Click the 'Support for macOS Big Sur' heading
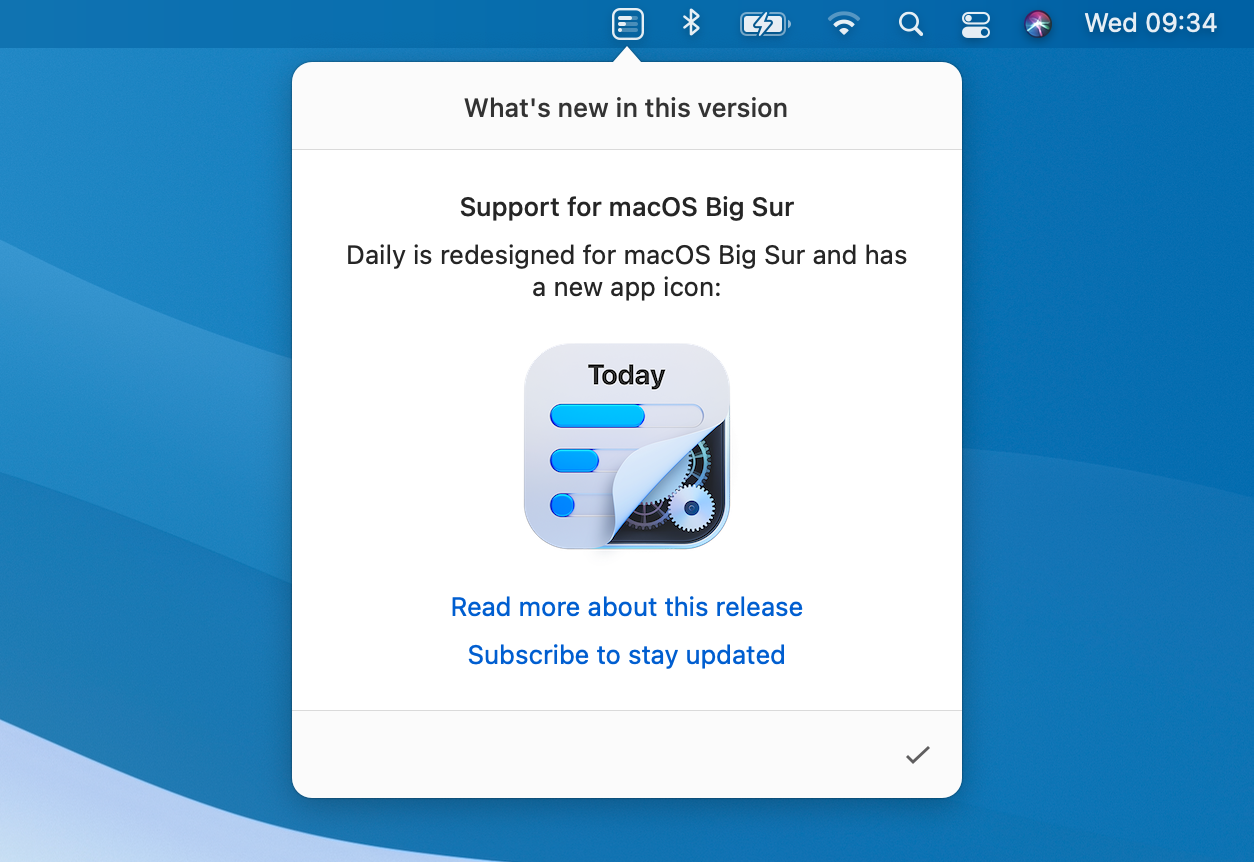This screenshot has width=1254, height=862. coord(627,207)
